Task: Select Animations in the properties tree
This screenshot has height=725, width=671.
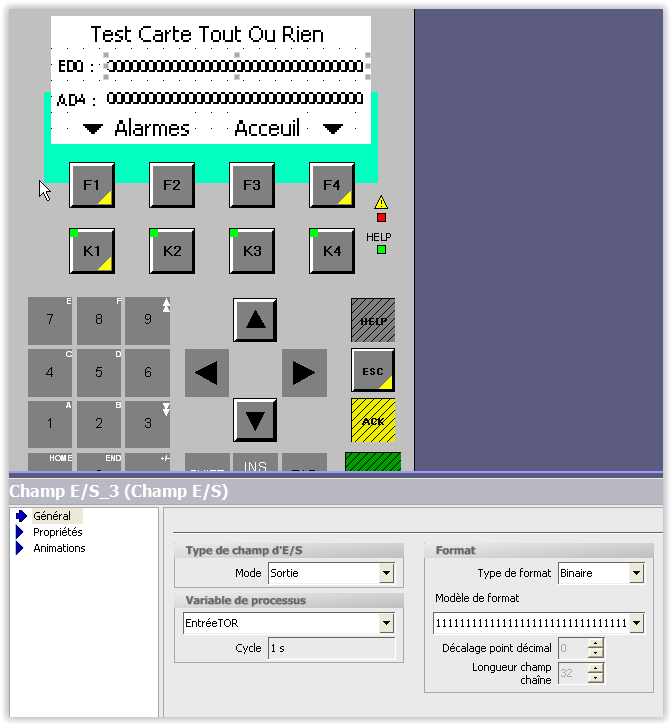Action: click(59, 548)
